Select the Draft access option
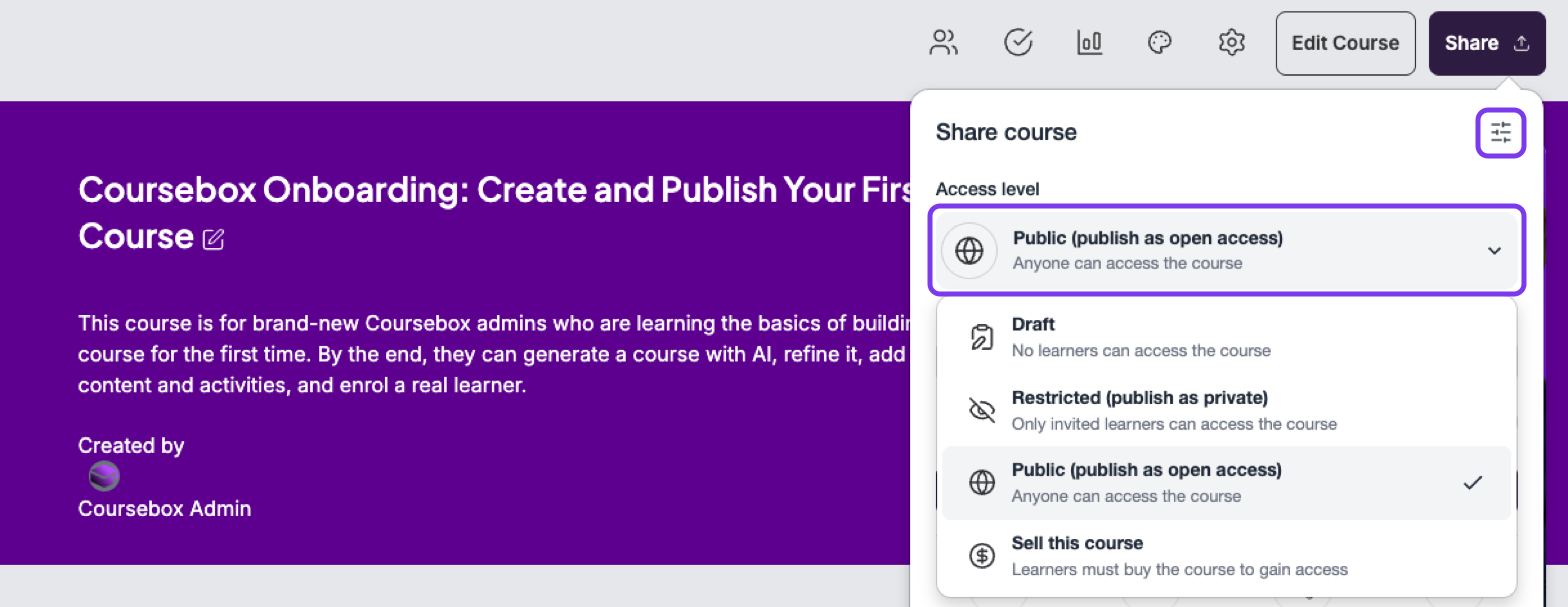Image resolution: width=1568 pixels, height=607 pixels. click(x=1226, y=337)
